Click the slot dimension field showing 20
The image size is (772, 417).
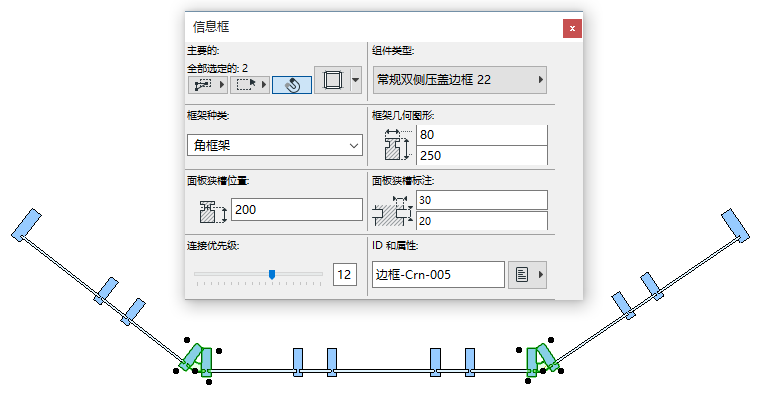[x=482, y=221]
